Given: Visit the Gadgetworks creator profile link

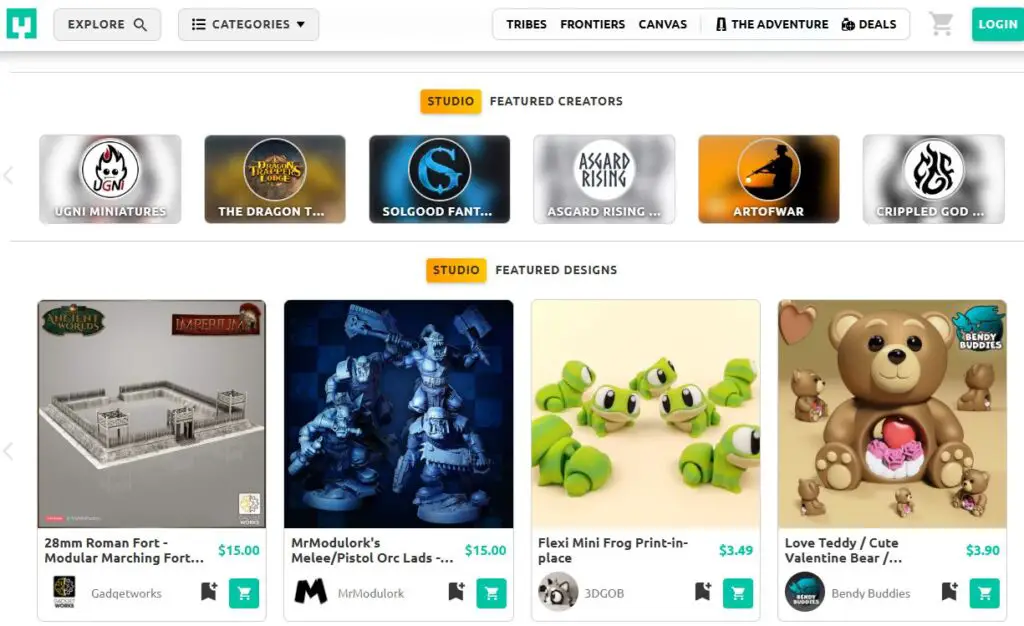Looking at the screenshot, I should pyautogui.click(x=126, y=593).
